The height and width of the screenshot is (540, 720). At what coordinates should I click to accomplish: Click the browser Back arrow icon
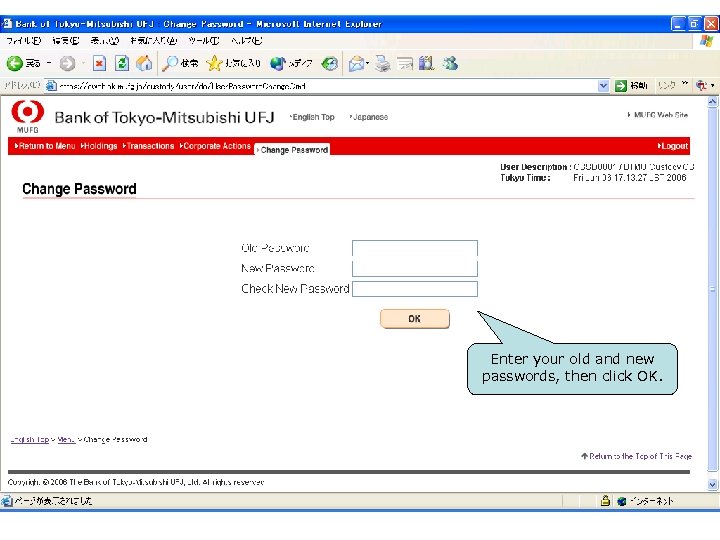(15, 63)
